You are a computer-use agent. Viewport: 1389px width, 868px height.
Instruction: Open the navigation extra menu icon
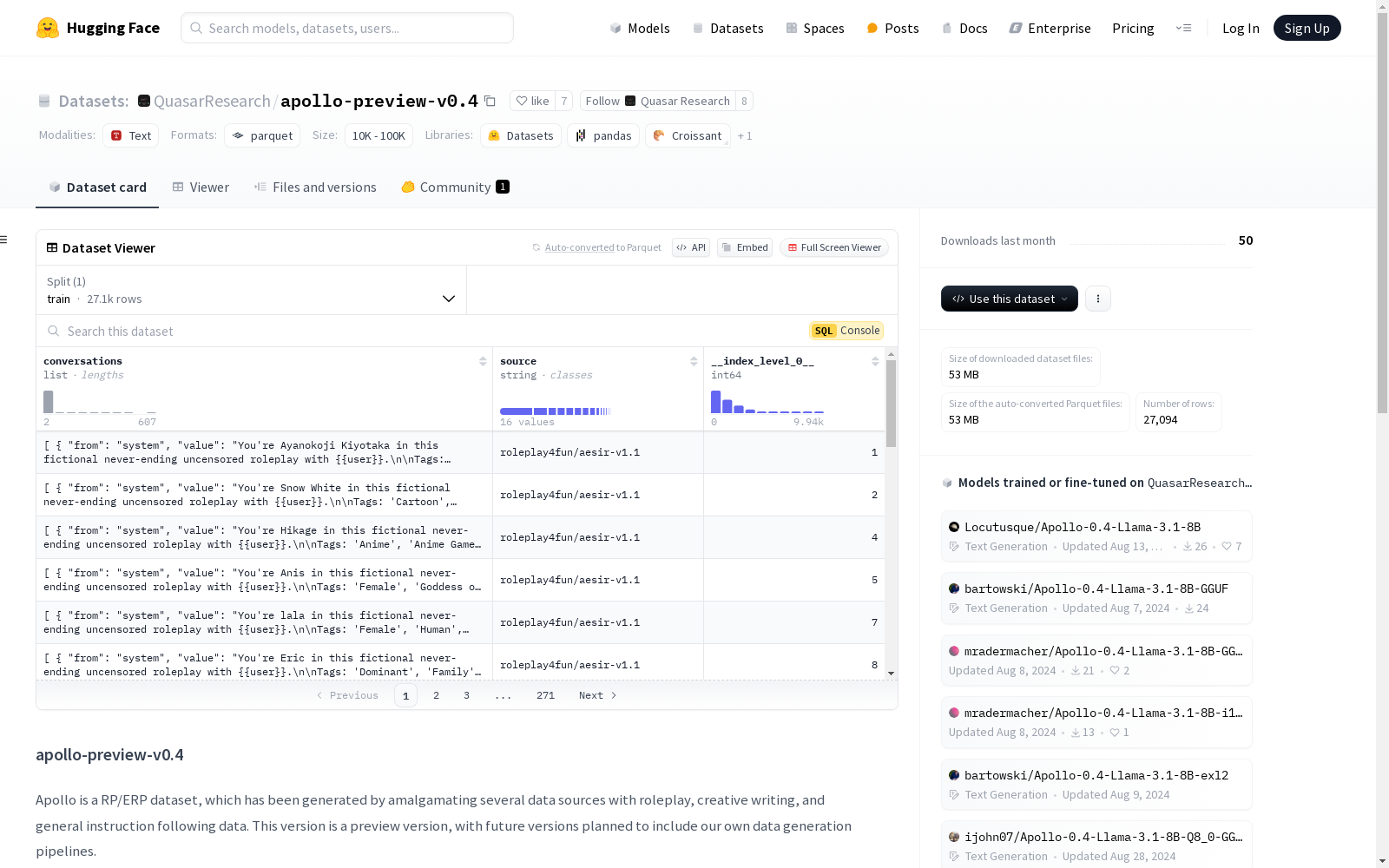pos(1183,28)
